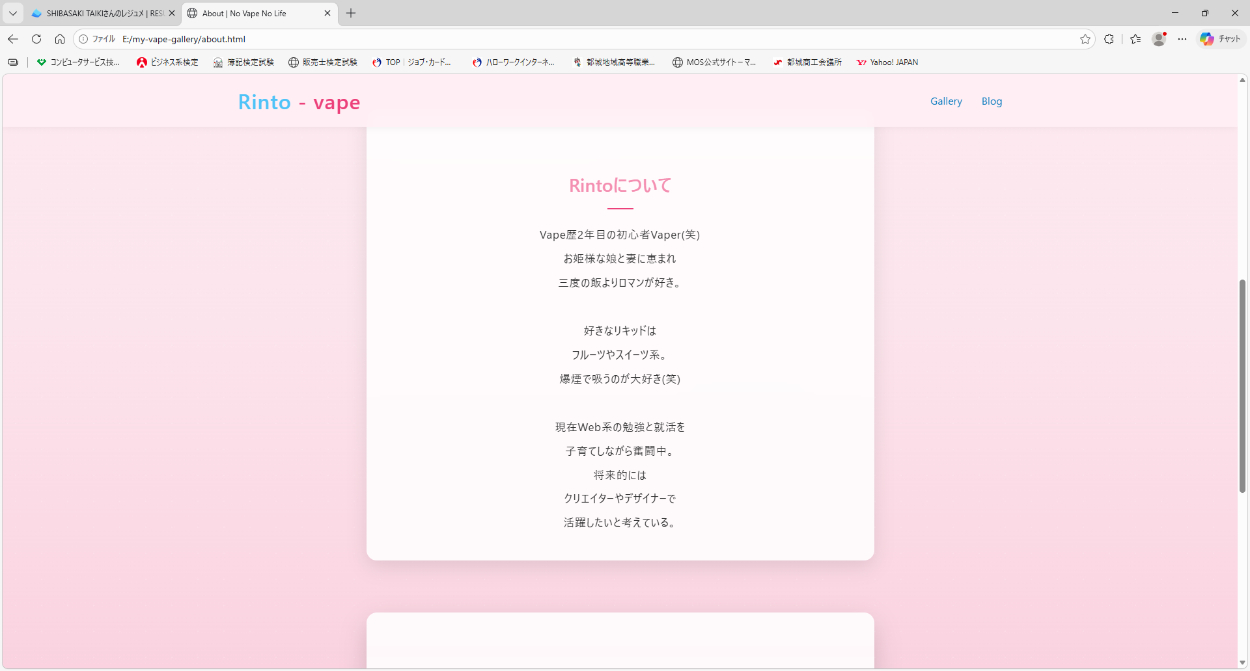Expand the tab search dropdown chevron
1250x671 pixels.
tap(13, 13)
